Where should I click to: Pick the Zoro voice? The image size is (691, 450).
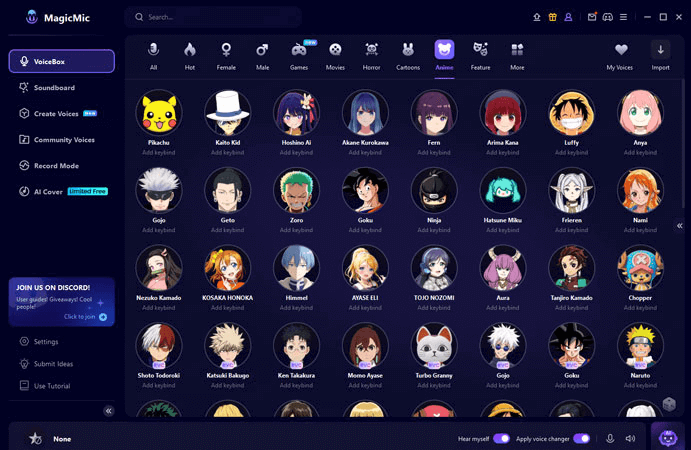click(x=296, y=190)
